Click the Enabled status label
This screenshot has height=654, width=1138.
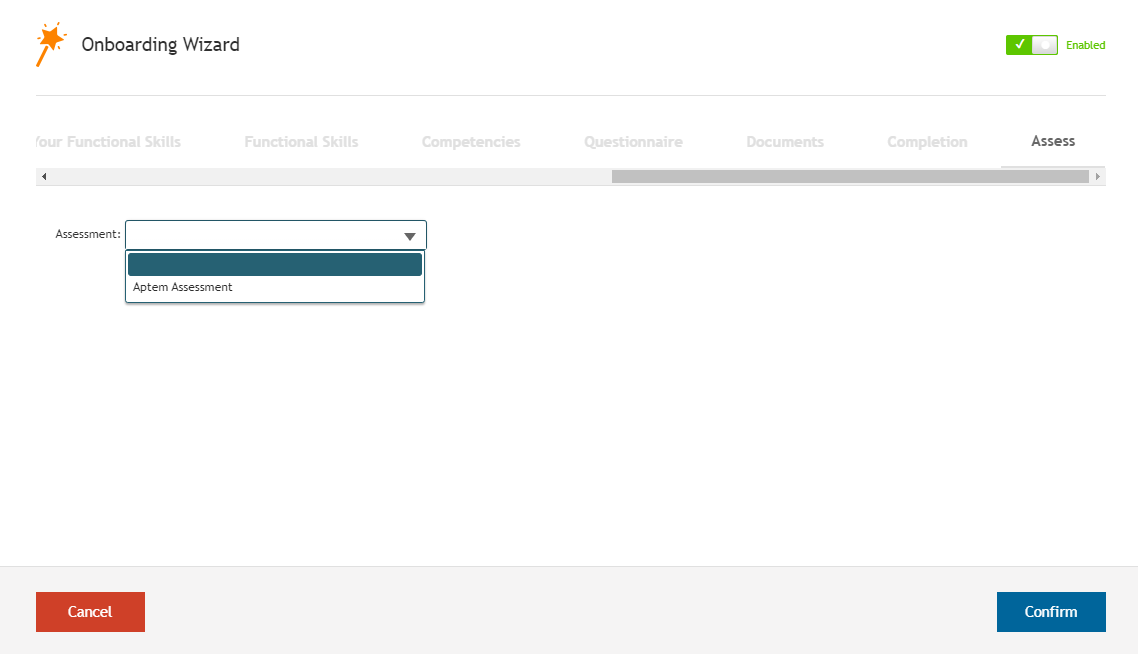pyautogui.click(x=1085, y=45)
